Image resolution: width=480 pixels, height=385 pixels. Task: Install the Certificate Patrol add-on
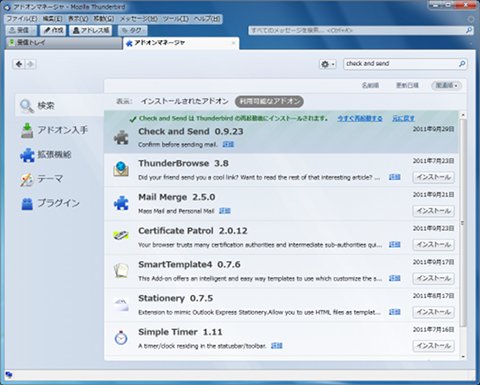coord(433,244)
